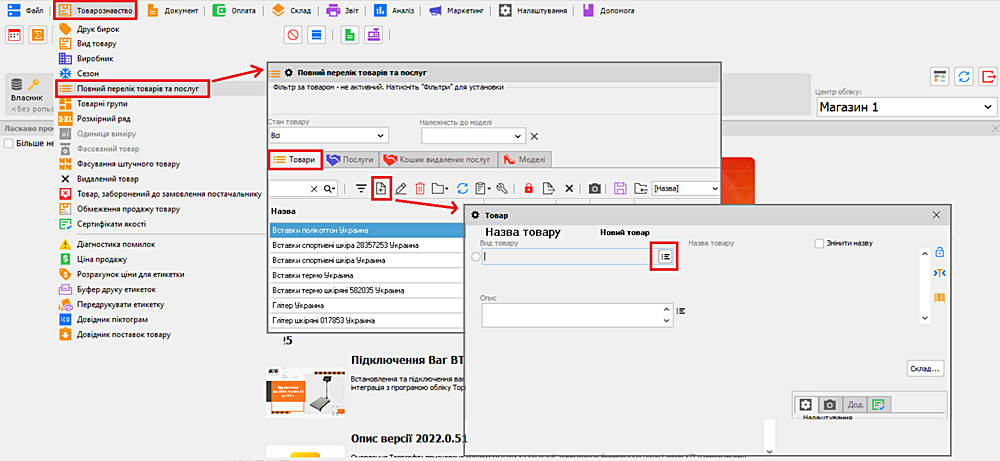Screen dimensions: 1000x461
Task: Click the filter lines icon
Action: (361, 188)
